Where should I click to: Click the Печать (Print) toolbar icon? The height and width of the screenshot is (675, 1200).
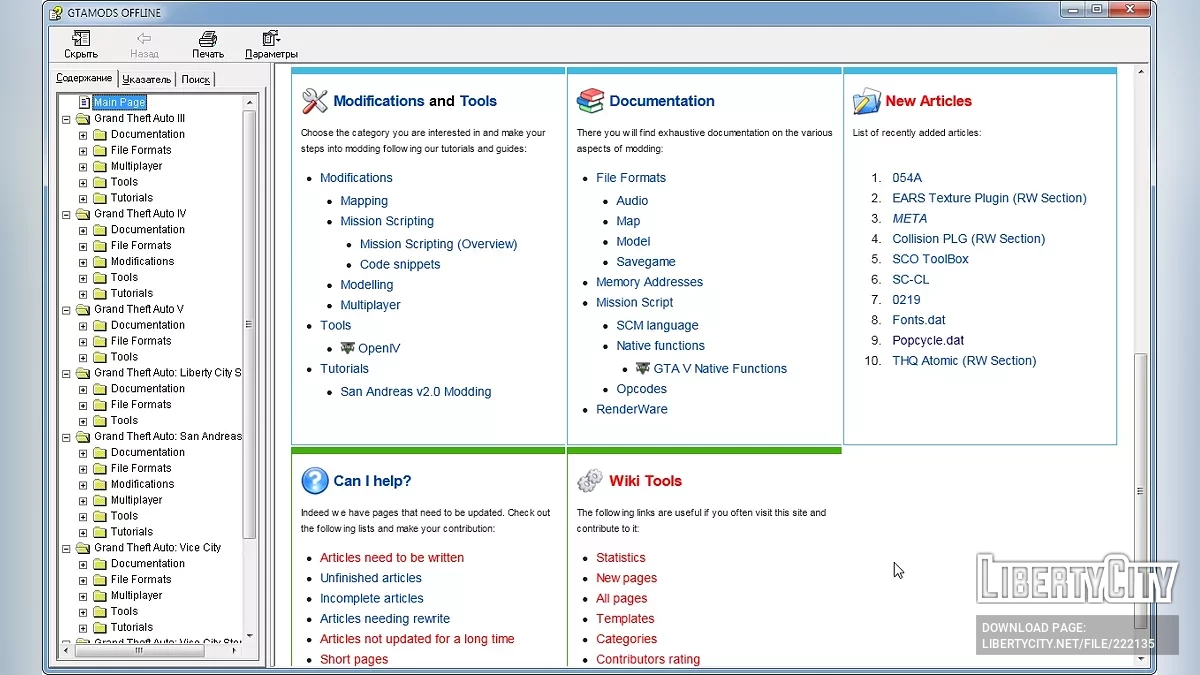click(x=208, y=40)
